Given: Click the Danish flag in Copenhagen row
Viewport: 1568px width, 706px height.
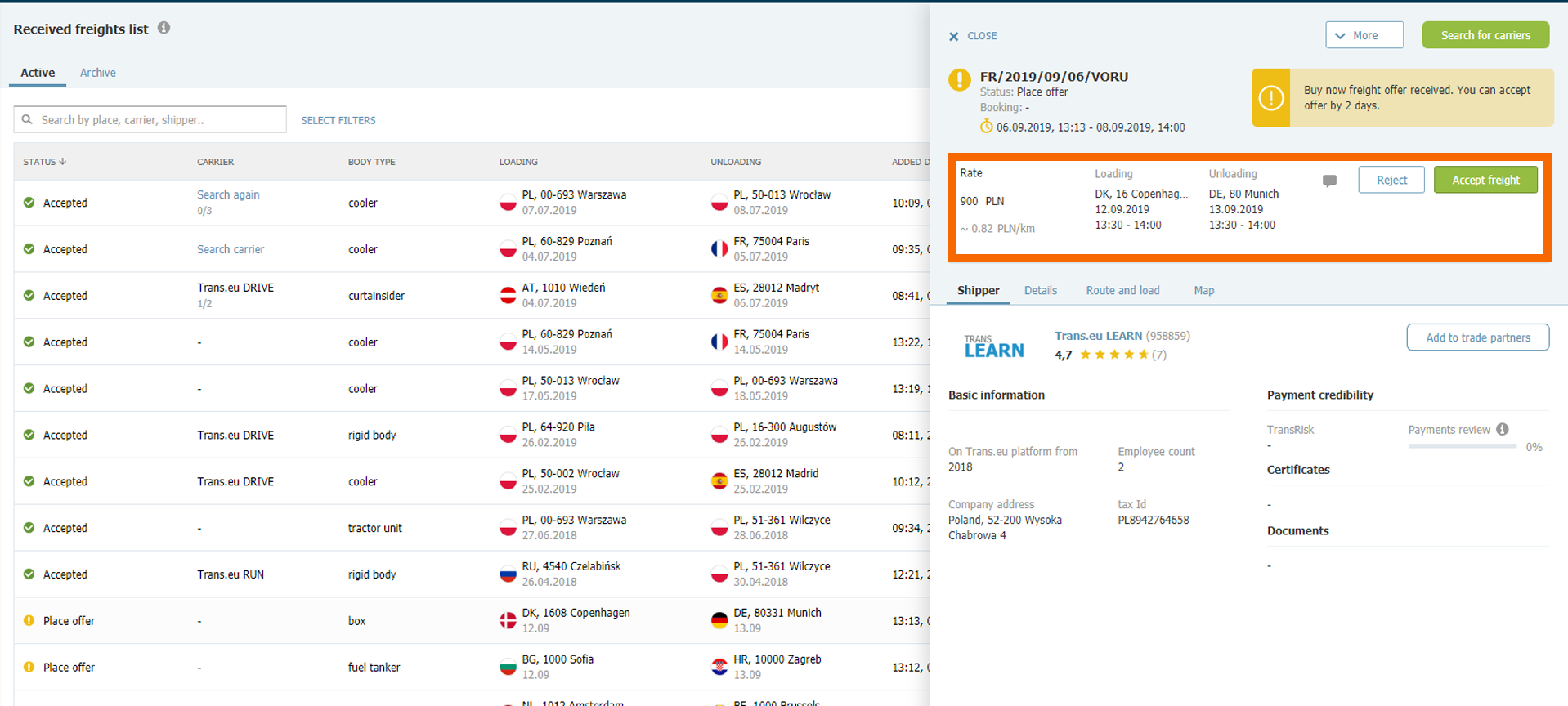Looking at the screenshot, I should click(508, 620).
